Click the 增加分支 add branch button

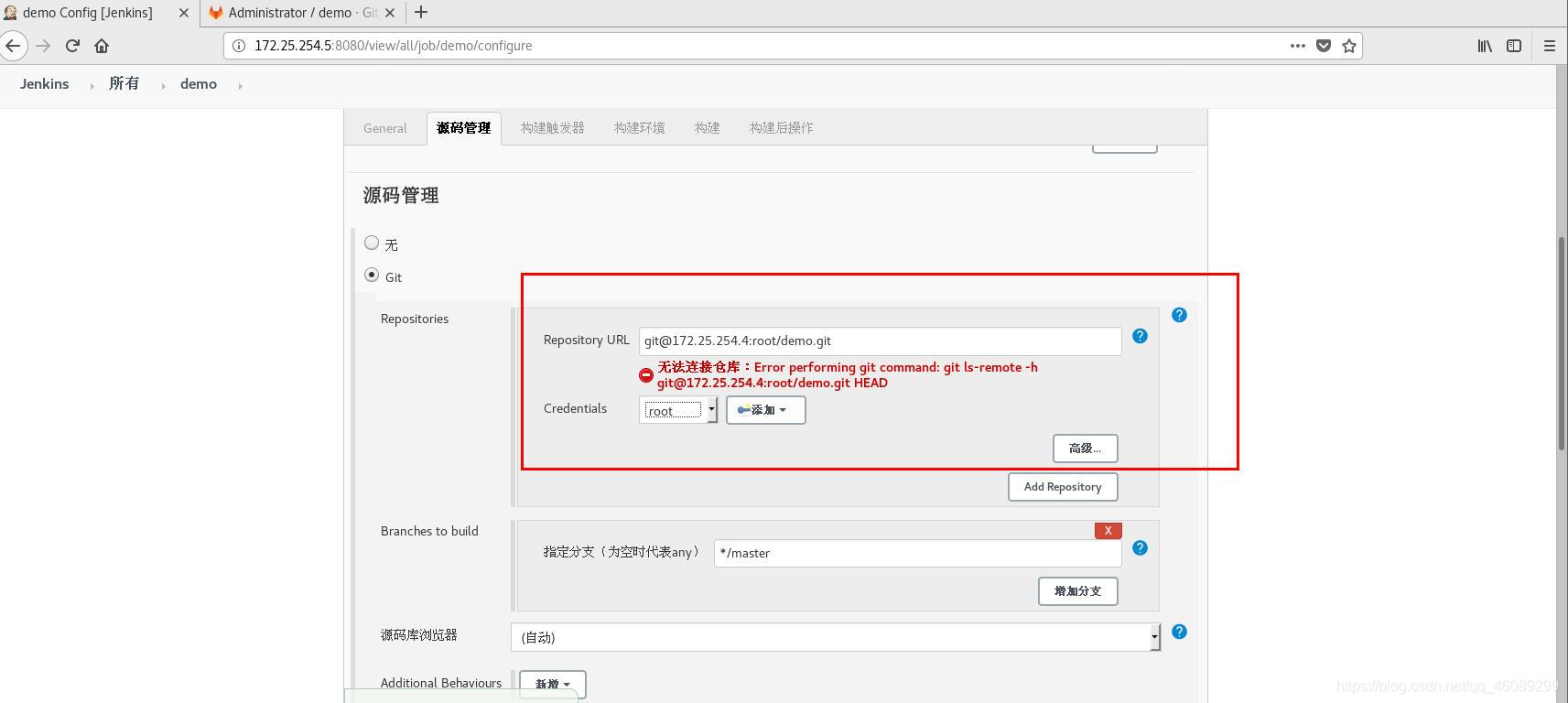1077,591
